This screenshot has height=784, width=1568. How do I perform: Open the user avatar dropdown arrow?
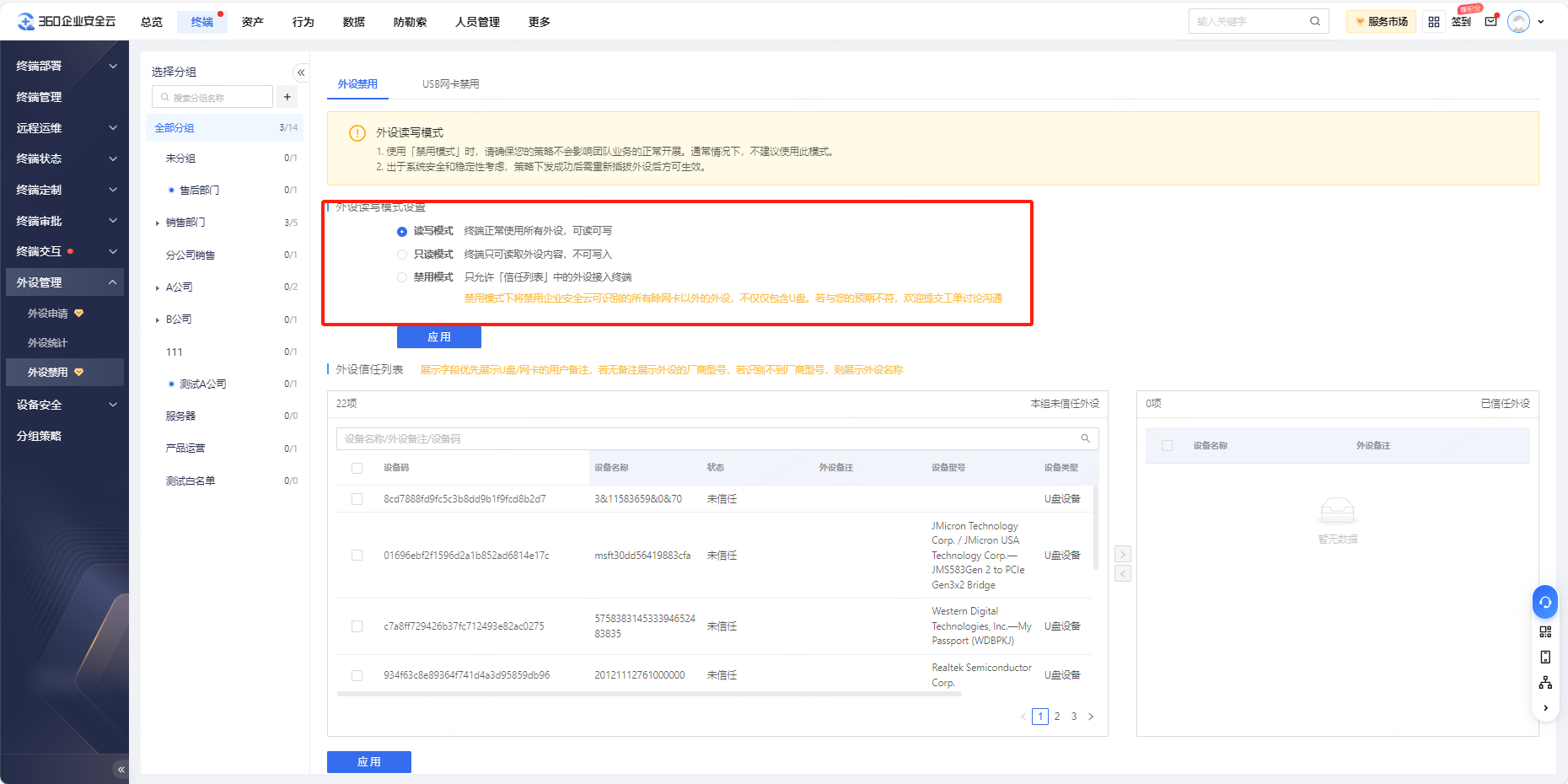[x=1541, y=22]
